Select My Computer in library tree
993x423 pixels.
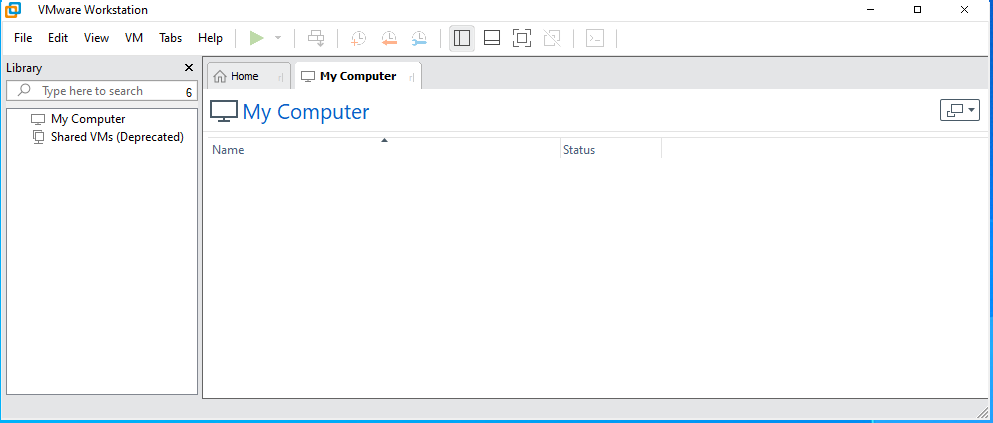88,119
